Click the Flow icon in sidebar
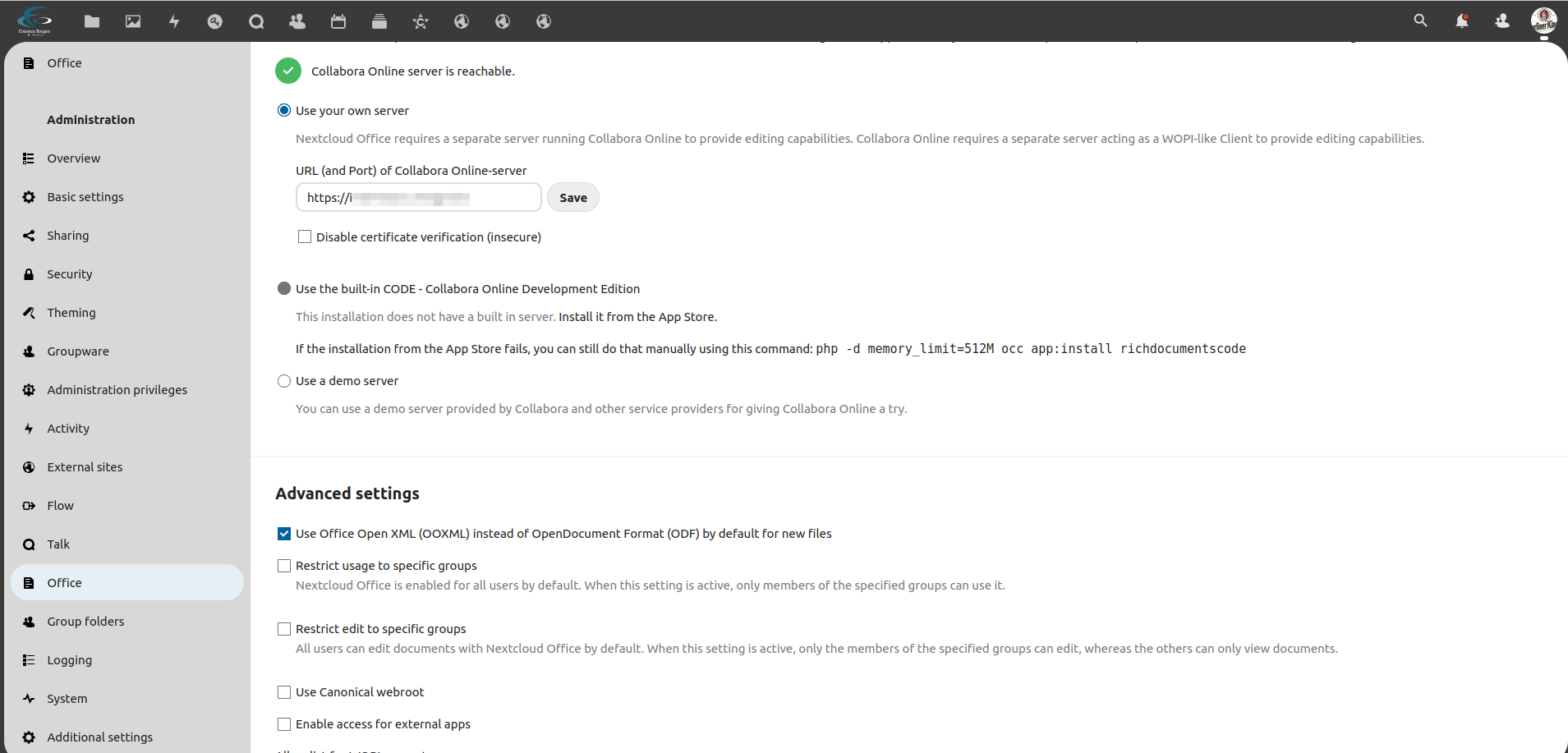 [x=29, y=506]
